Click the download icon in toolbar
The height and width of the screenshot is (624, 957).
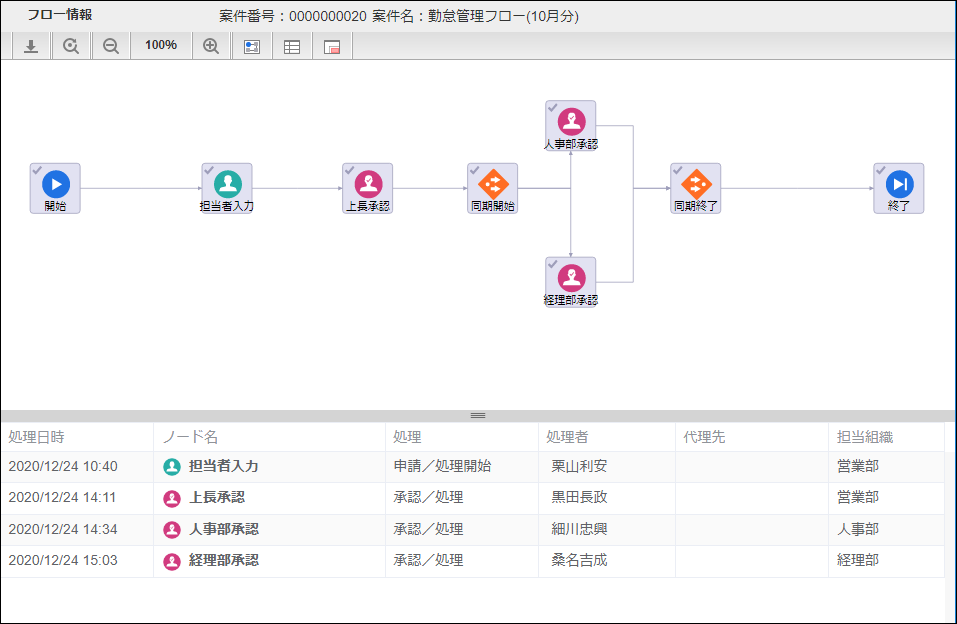click(31, 46)
